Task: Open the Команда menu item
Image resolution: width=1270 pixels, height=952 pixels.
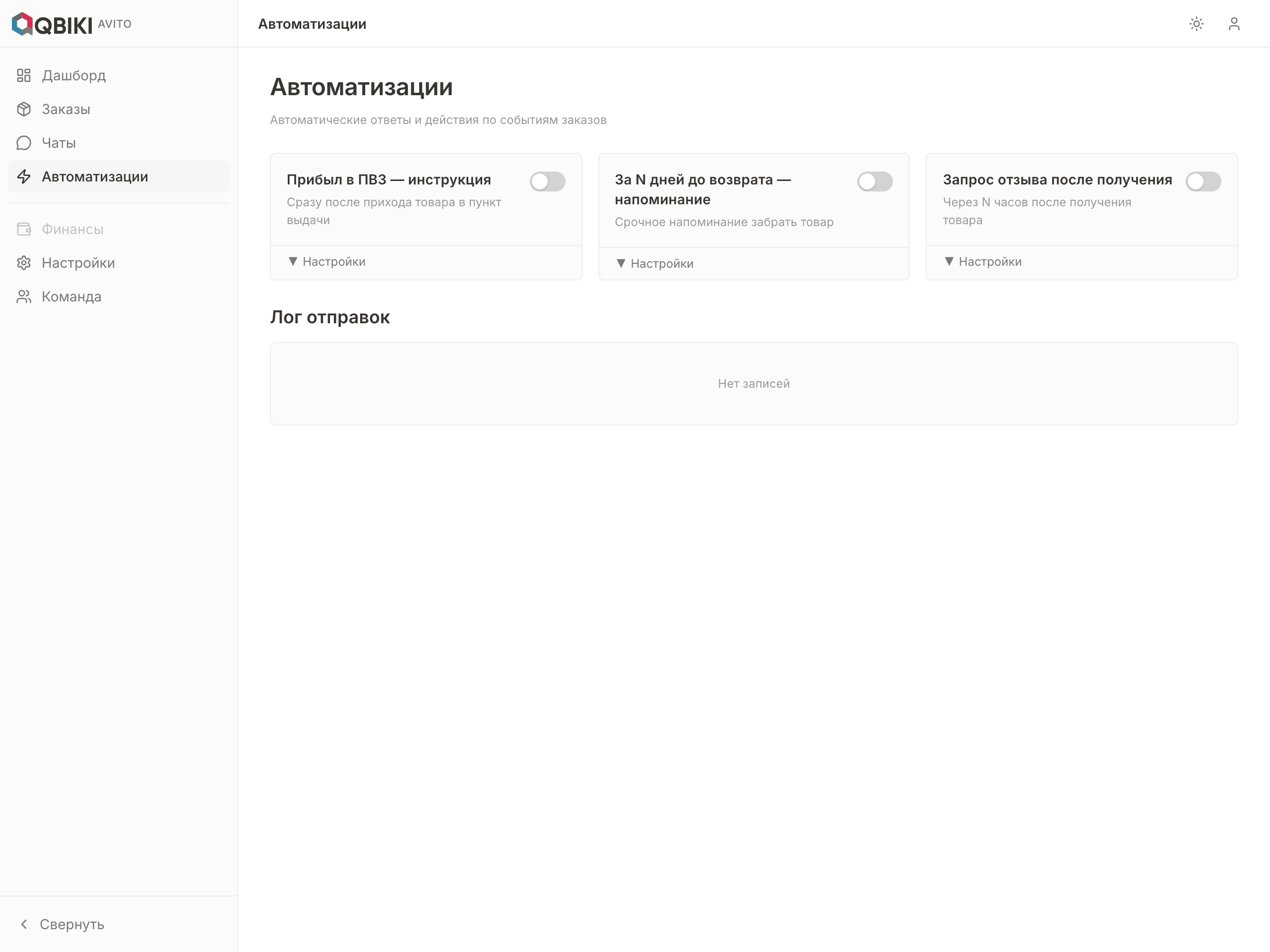Action: pos(118,297)
